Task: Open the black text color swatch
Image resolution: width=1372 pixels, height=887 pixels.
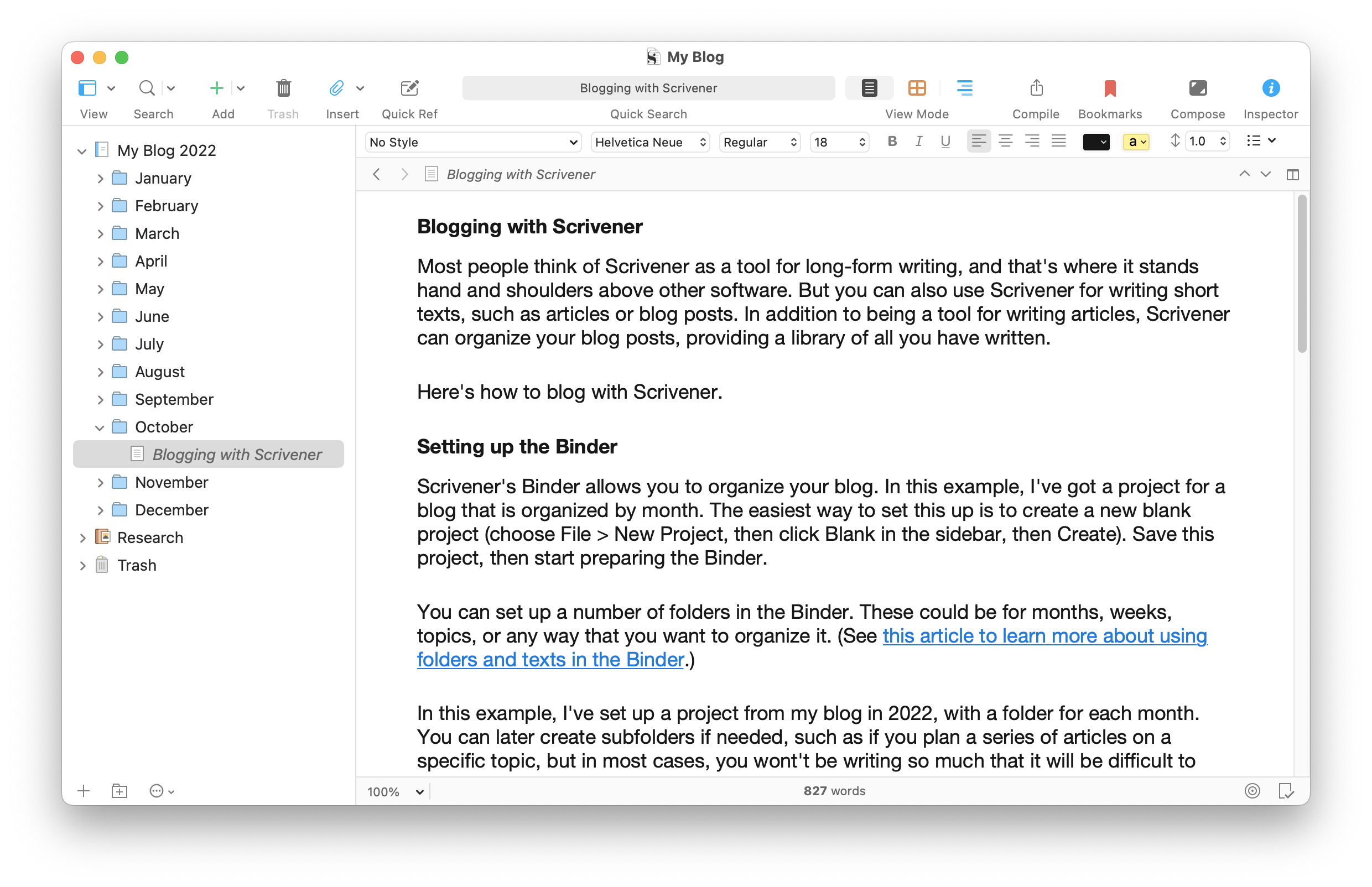Action: click(x=1095, y=142)
